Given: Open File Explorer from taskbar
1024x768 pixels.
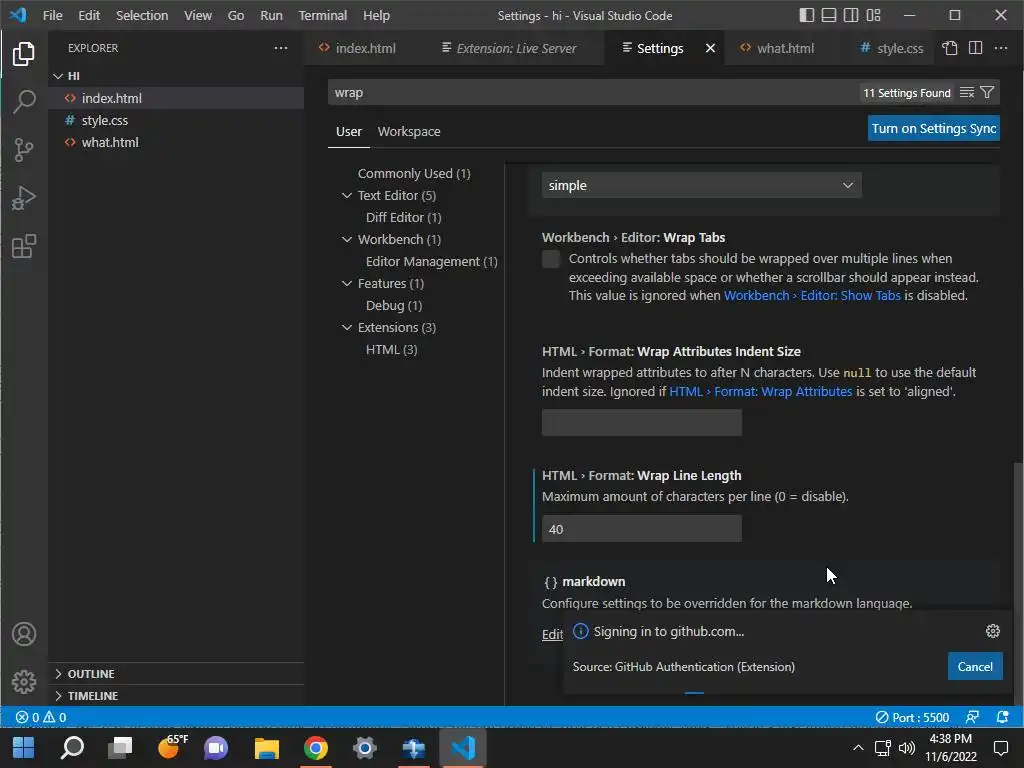Looking at the screenshot, I should point(266,748).
